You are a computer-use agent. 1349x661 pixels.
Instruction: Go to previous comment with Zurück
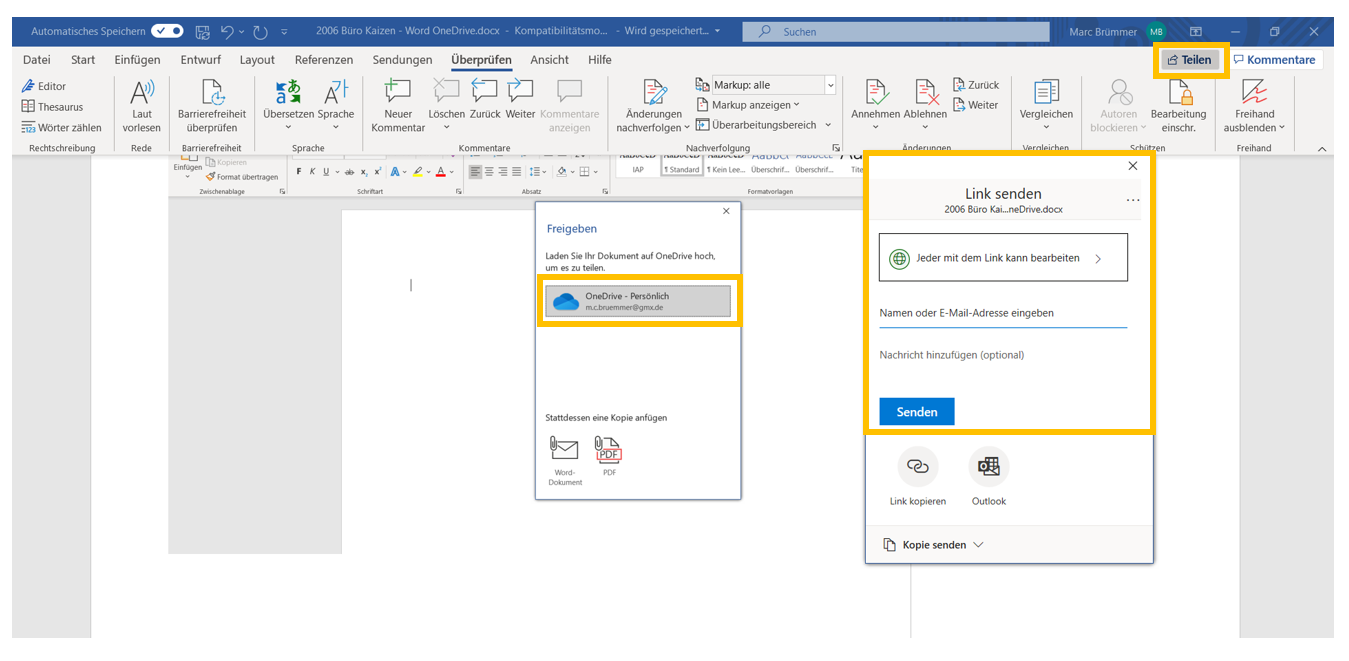point(485,100)
